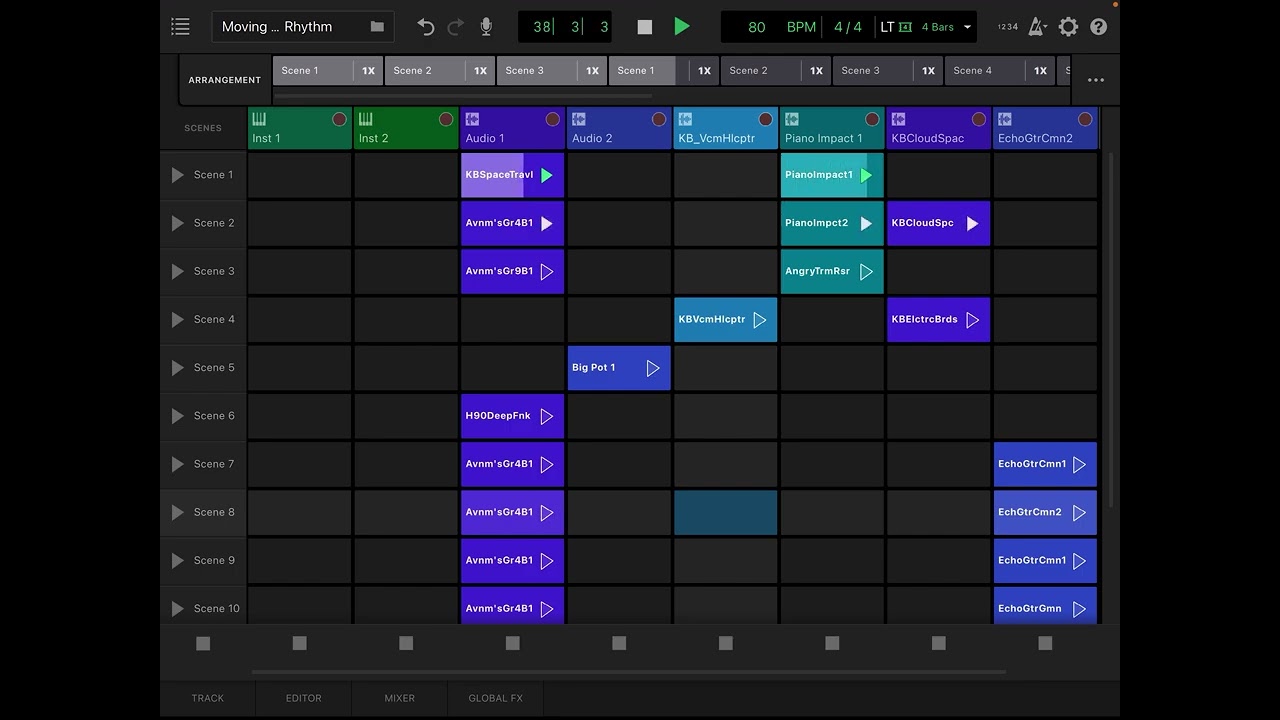Stop clips on Inst 1 track
1280x720 pixels.
299,644
